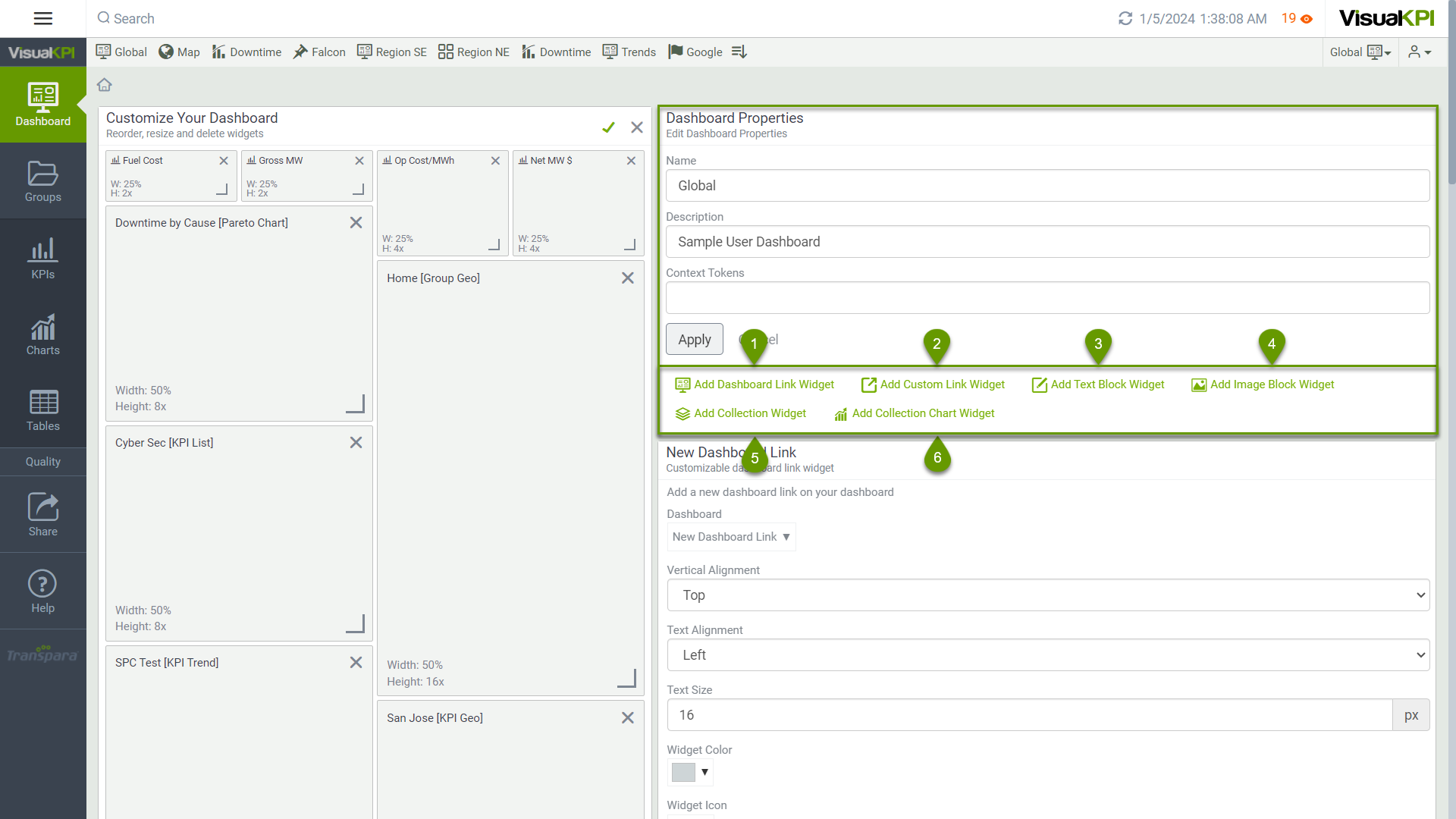Click the Apply button
Viewport: 1456px width, 819px height.
tap(694, 339)
